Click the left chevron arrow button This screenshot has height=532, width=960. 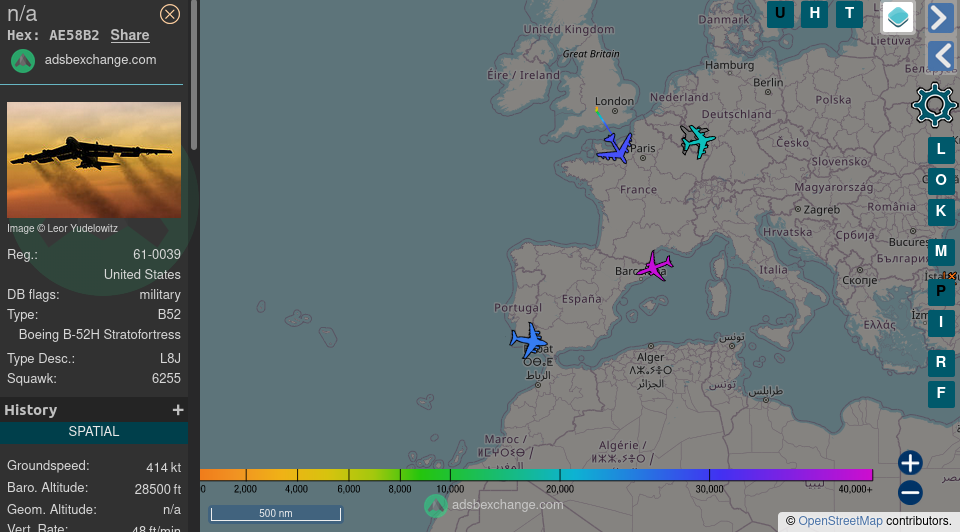click(x=941, y=56)
